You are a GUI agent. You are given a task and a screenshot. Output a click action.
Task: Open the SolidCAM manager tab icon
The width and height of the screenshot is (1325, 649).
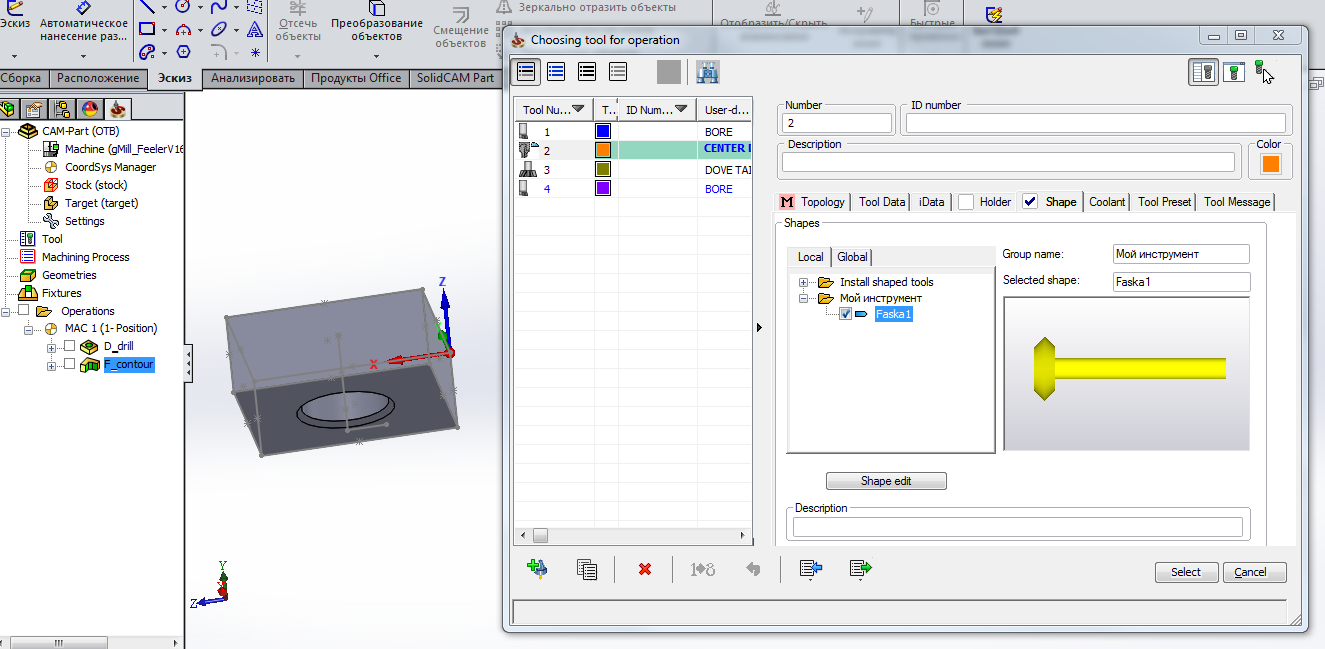point(118,109)
